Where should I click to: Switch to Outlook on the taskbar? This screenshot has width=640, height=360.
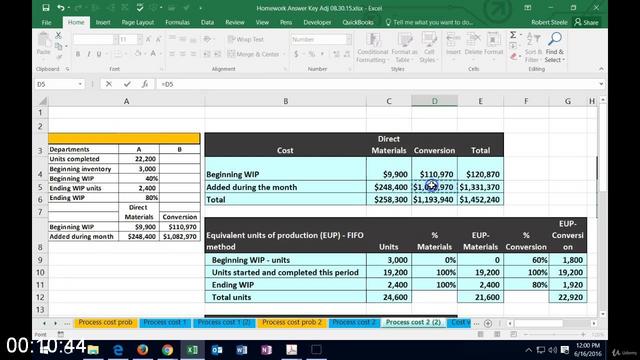tap(217, 350)
